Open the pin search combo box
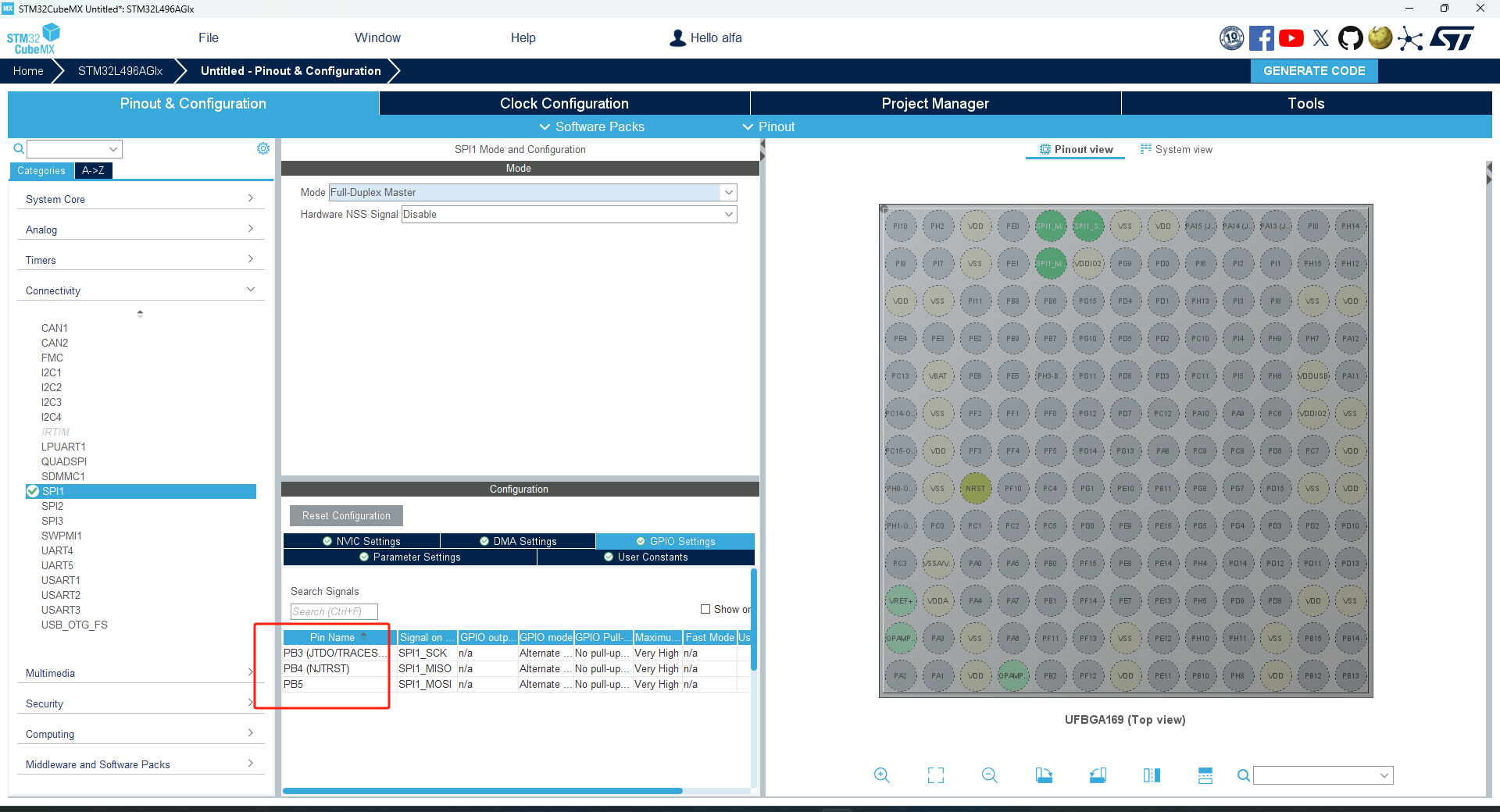The width and height of the screenshot is (1500, 812). click(1323, 775)
